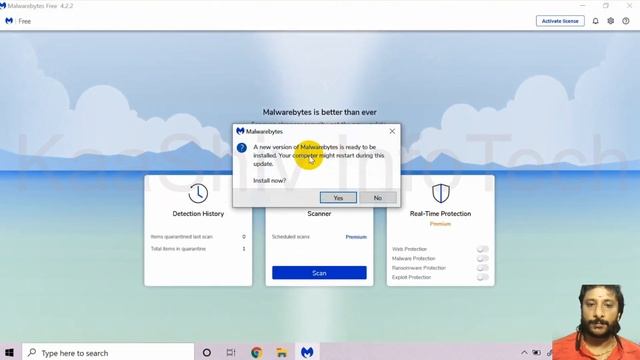Screen dimensions: 640x360
Task: Click the battery icon in system tray
Action: (536, 353)
